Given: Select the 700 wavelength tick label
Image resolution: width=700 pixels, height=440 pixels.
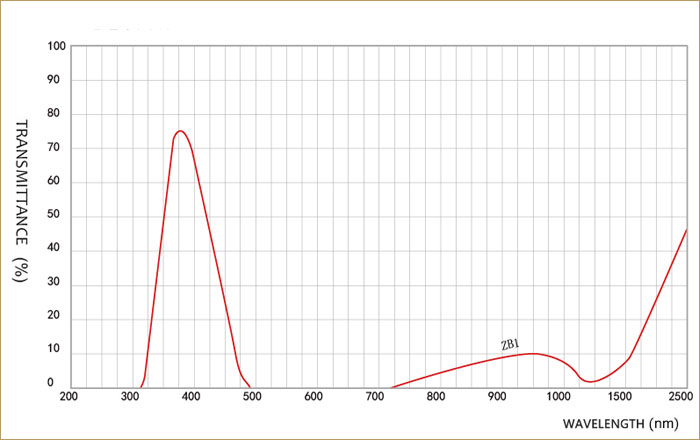Looking at the screenshot, I should pyautogui.click(x=374, y=398).
